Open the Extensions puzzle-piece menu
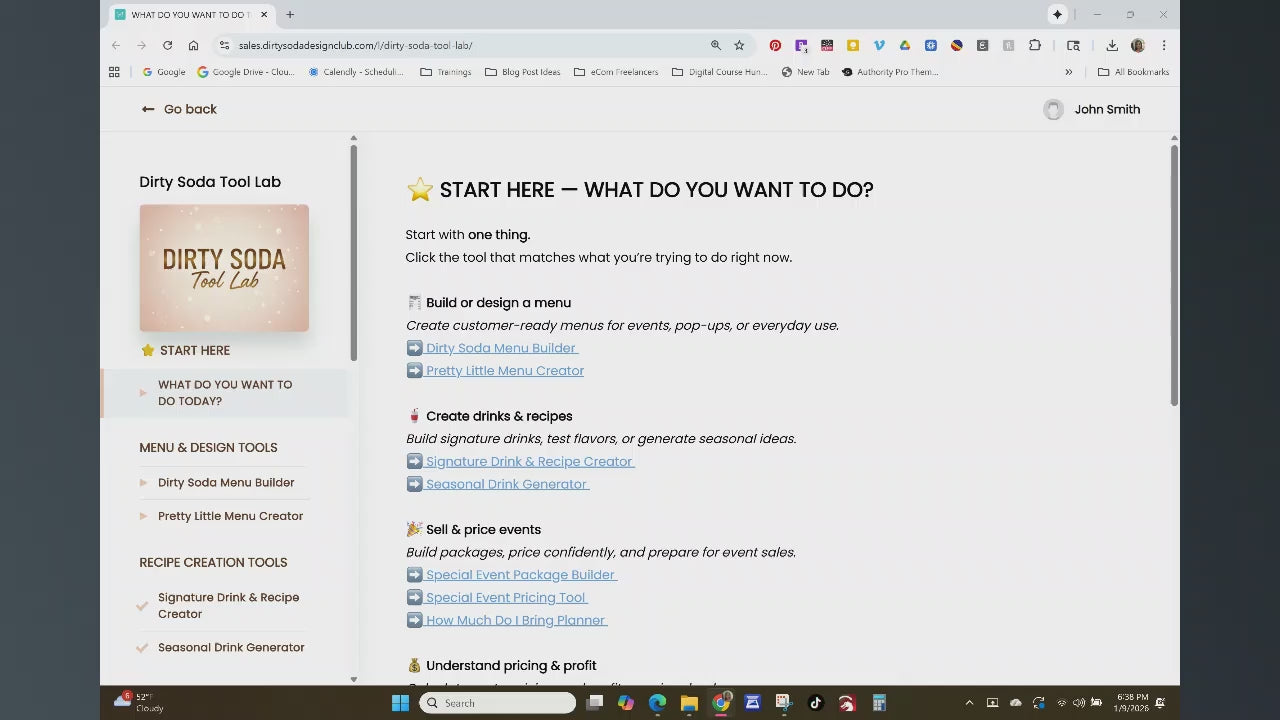The width and height of the screenshot is (1280, 720). click(x=1035, y=45)
